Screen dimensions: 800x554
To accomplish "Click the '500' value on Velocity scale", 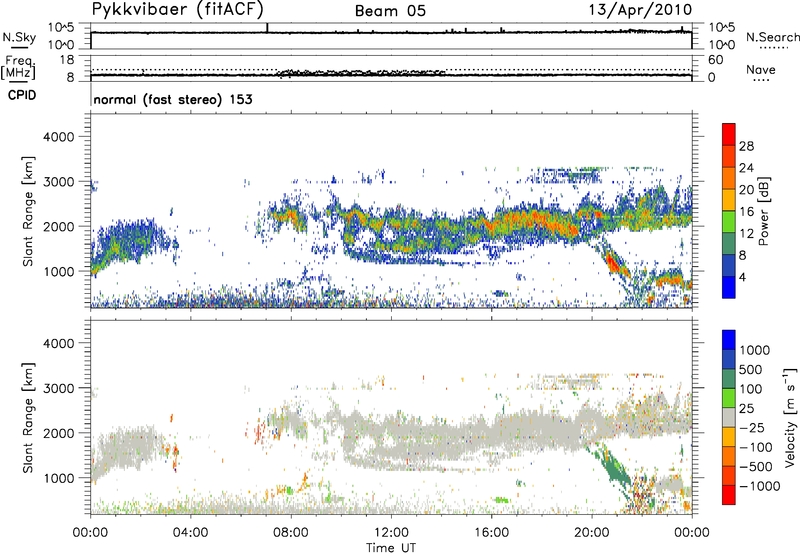I will 753,370.
